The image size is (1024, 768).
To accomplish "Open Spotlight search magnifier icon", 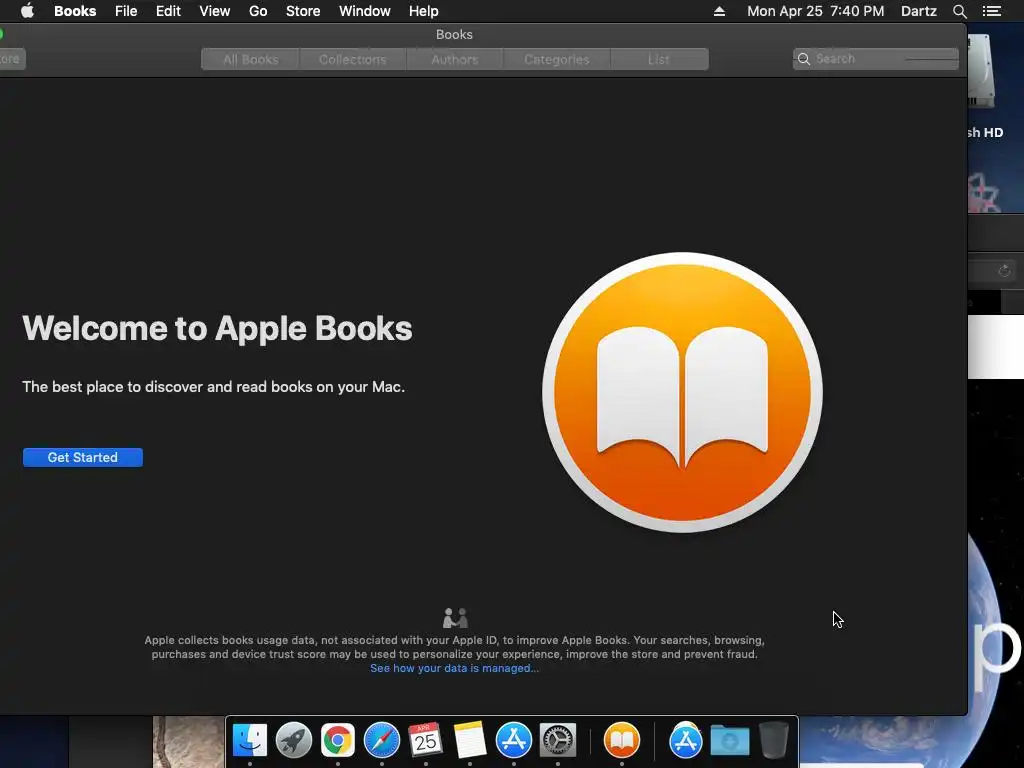I will (959, 11).
